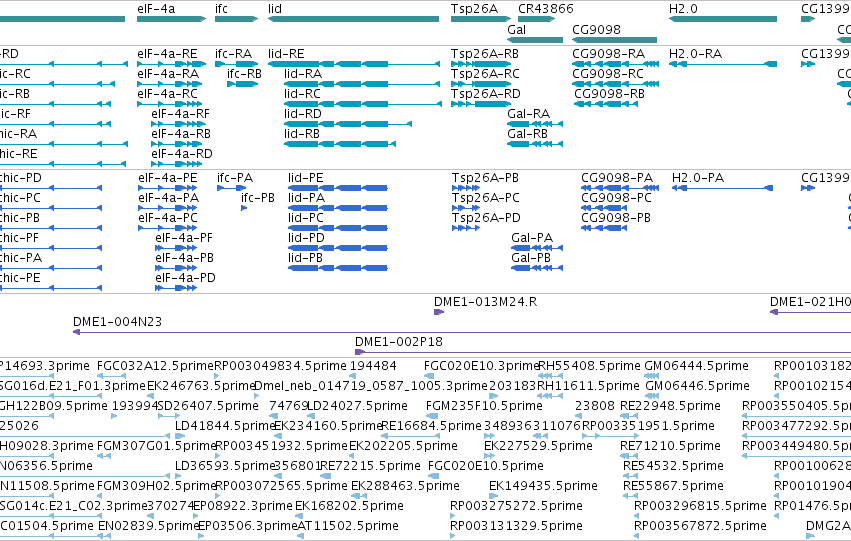
Task: Select transcript eIF-4a-RA
Action: (x=169, y=84)
